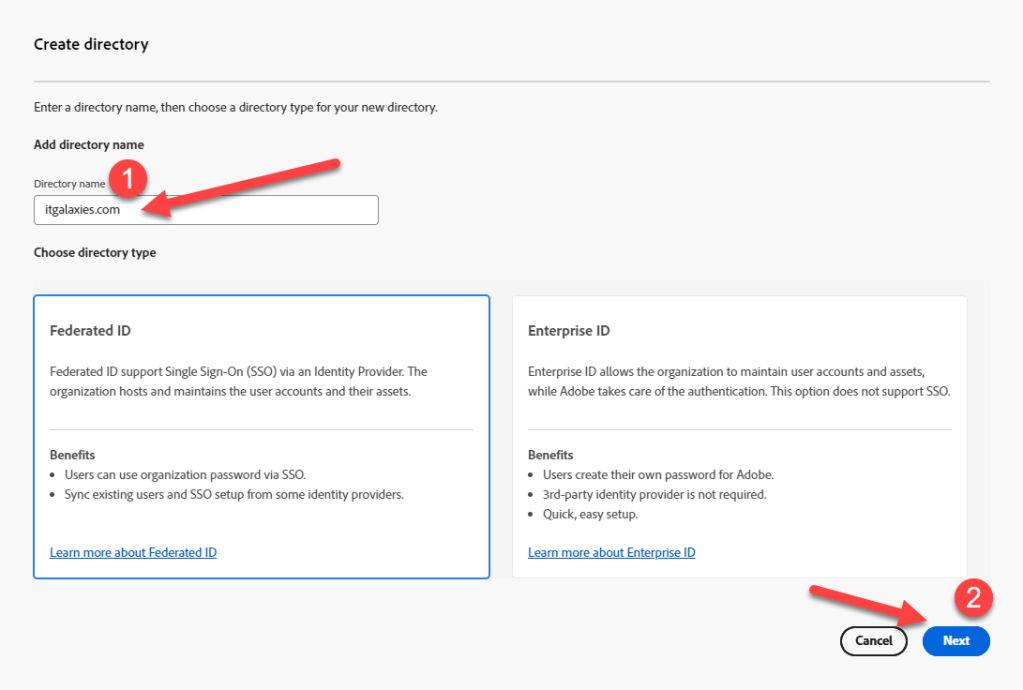Select the Federated ID directory type card
Image resolution: width=1023 pixels, height=690 pixels.
261,436
